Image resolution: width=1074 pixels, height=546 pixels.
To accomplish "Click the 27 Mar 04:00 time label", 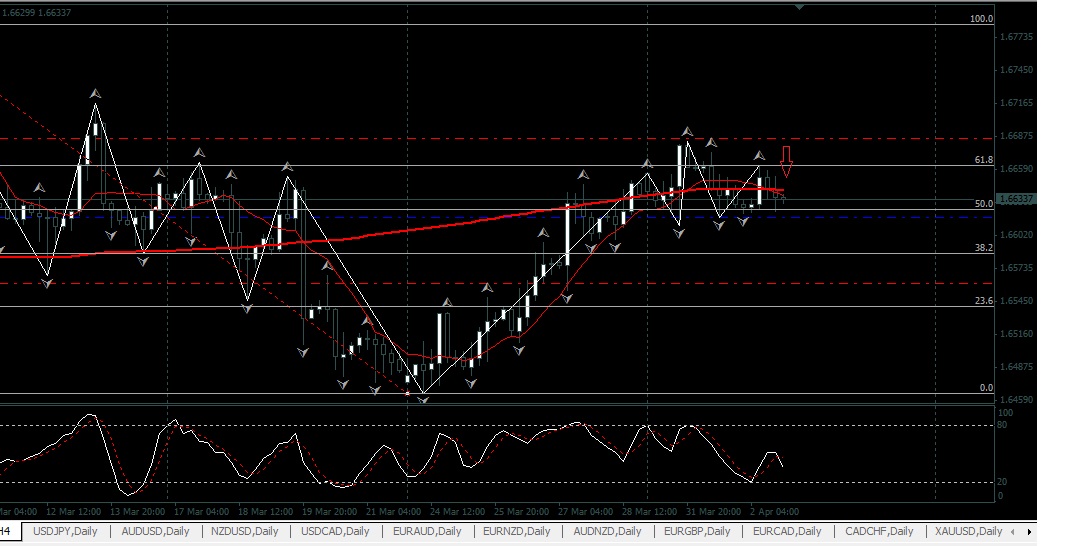I will [586, 512].
